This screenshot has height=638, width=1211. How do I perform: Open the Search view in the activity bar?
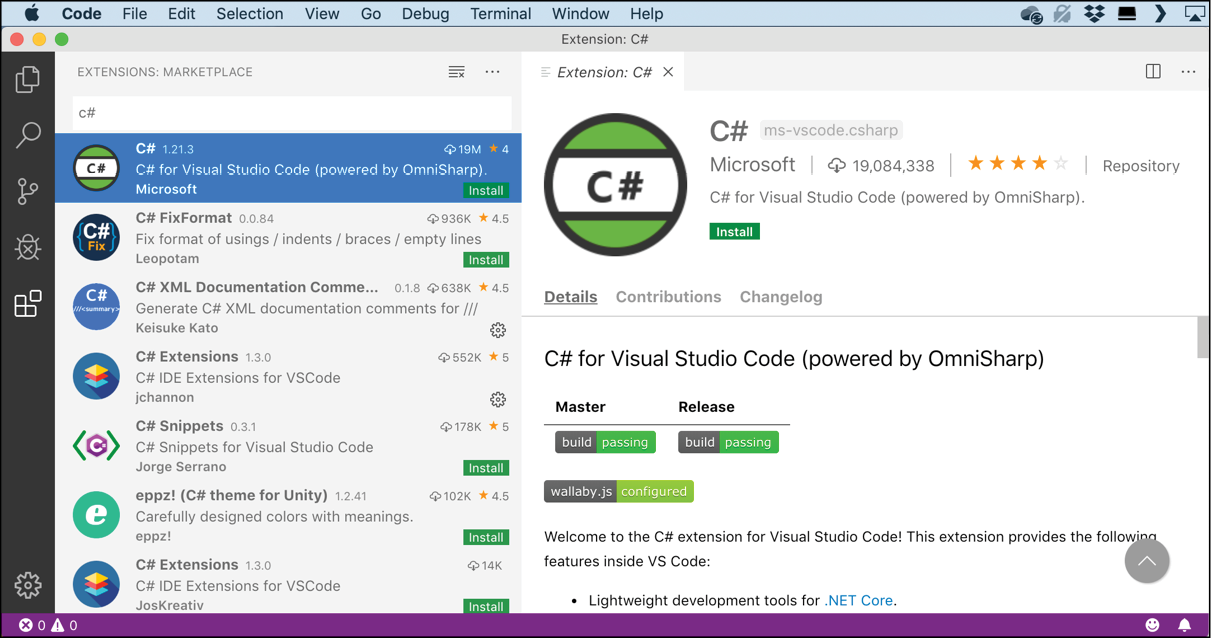coord(28,135)
